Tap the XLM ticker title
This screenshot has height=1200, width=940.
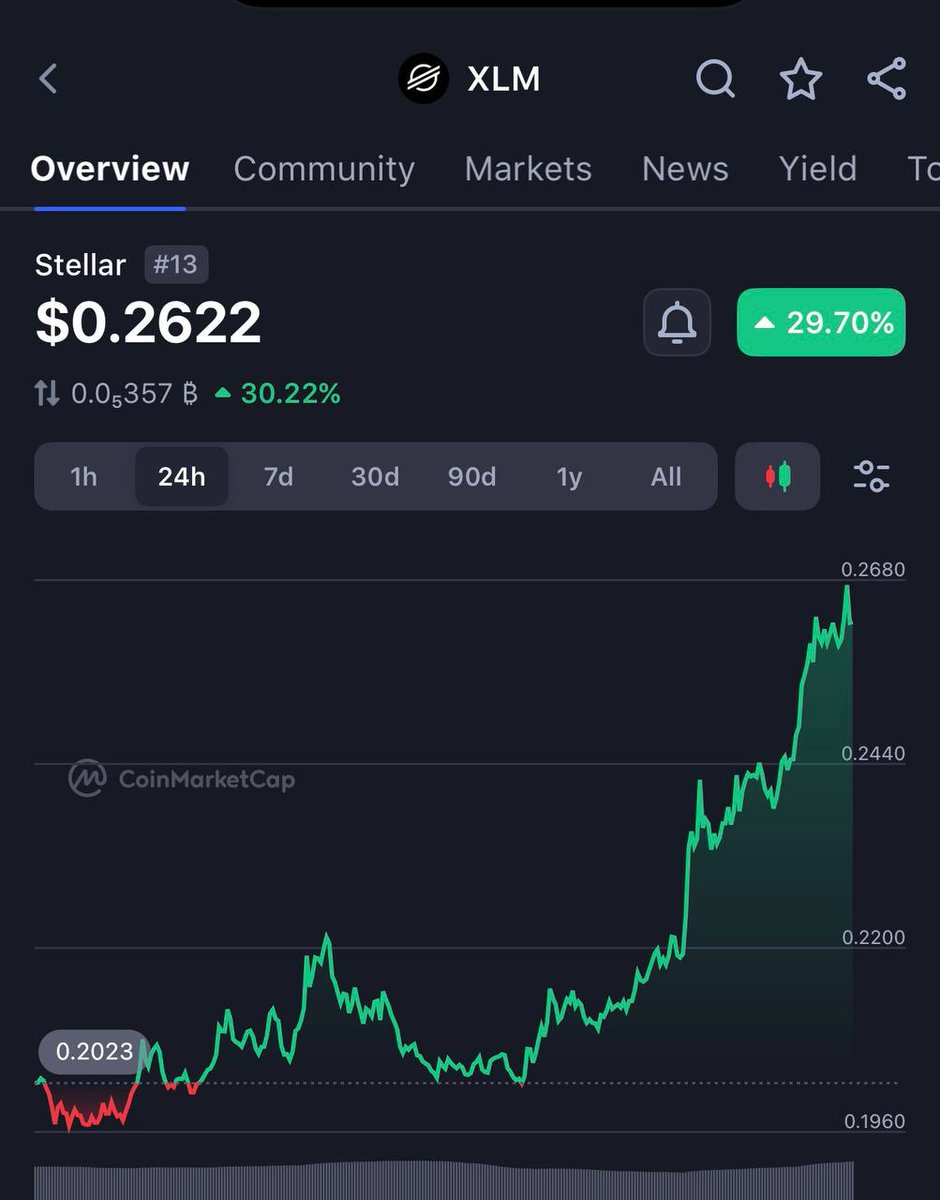[504, 79]
